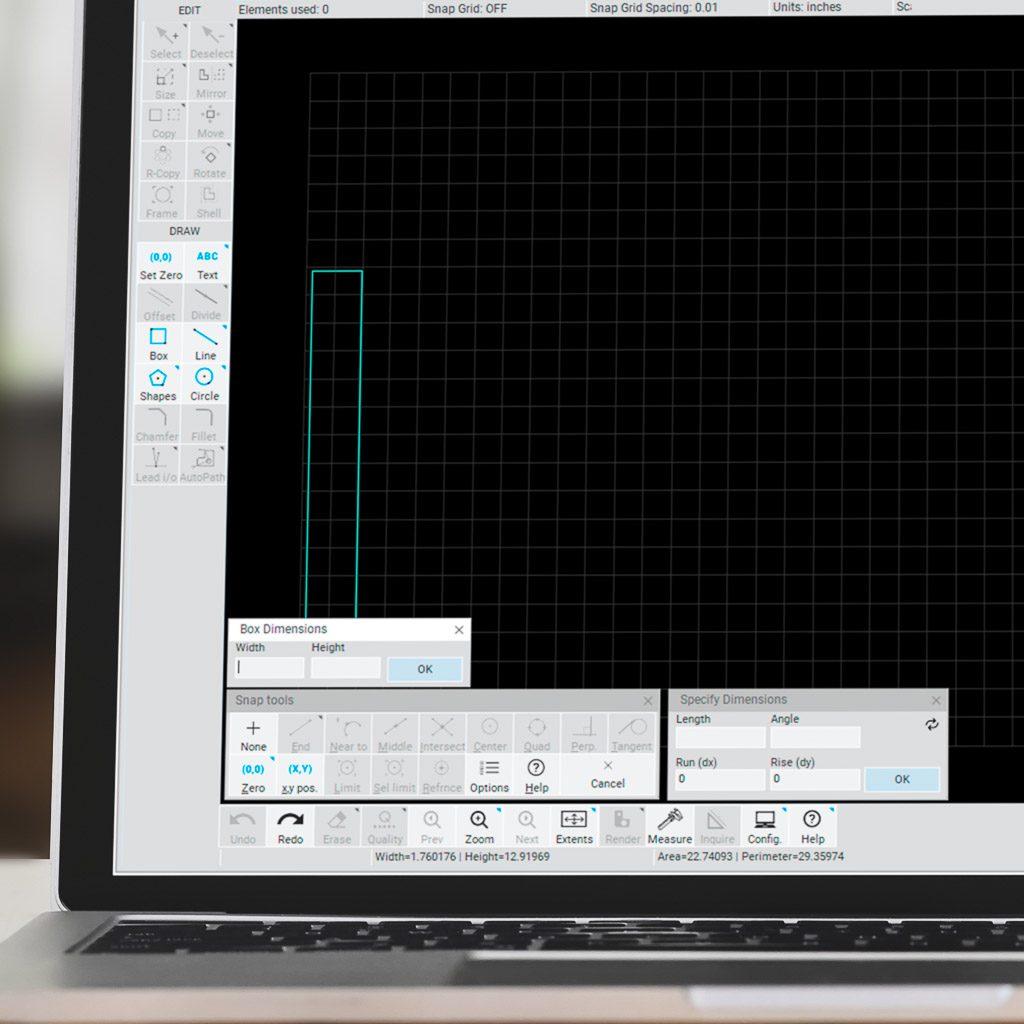Click the Set Zero tool

(x=161, y=264)
